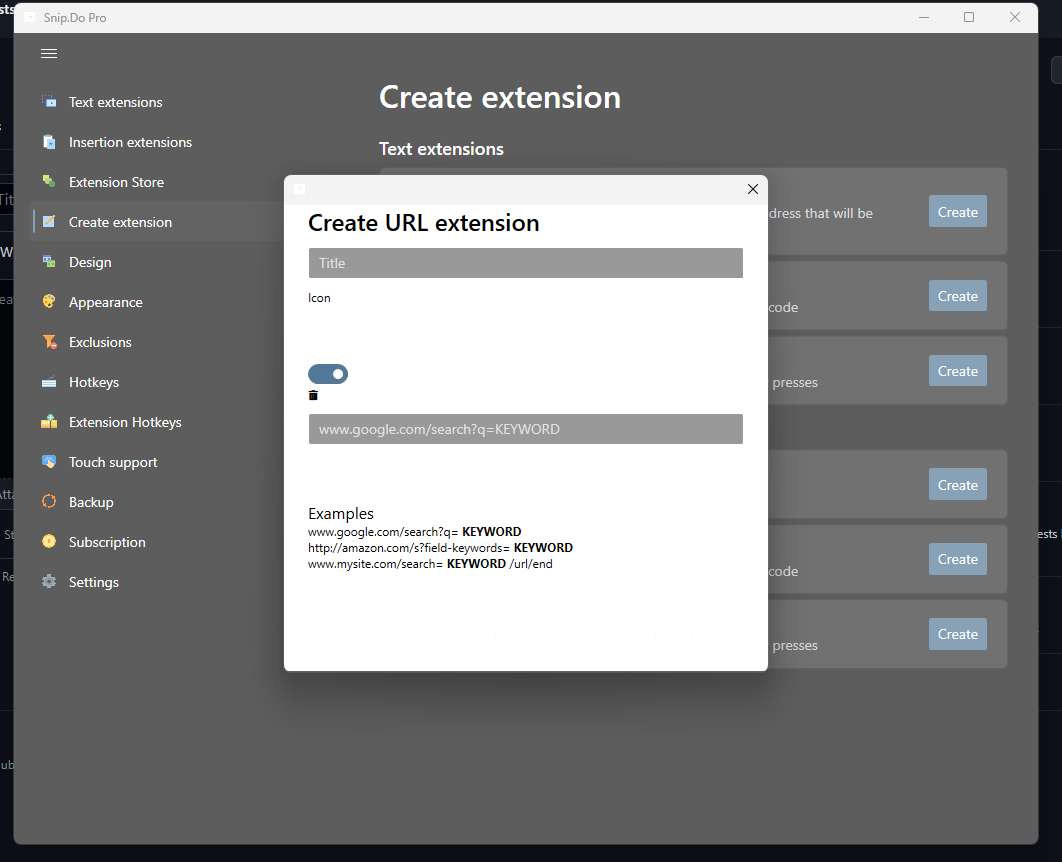Viewport: 1062px width, 862px height.
Task: Open the Hotkeys keyboard icon
Action: coord(48,381)
